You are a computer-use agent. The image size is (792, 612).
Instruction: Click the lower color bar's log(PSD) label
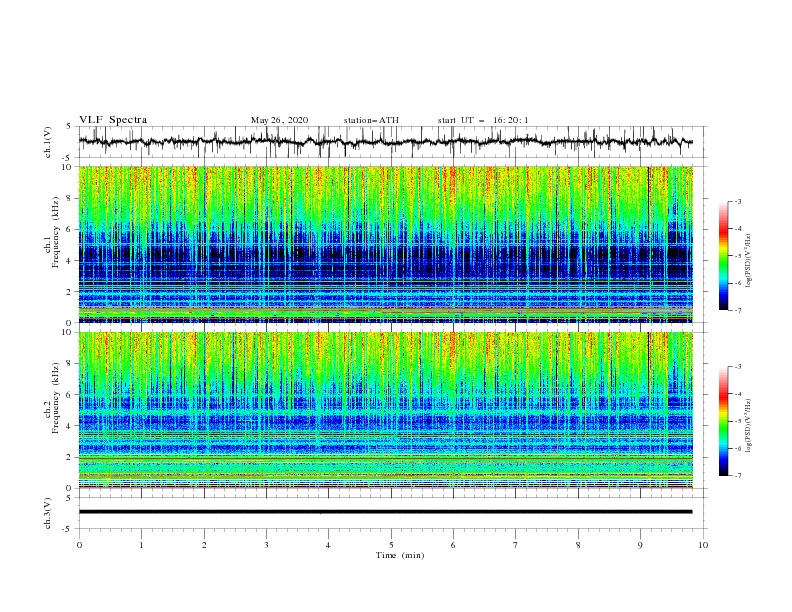(x=748, y=426)
